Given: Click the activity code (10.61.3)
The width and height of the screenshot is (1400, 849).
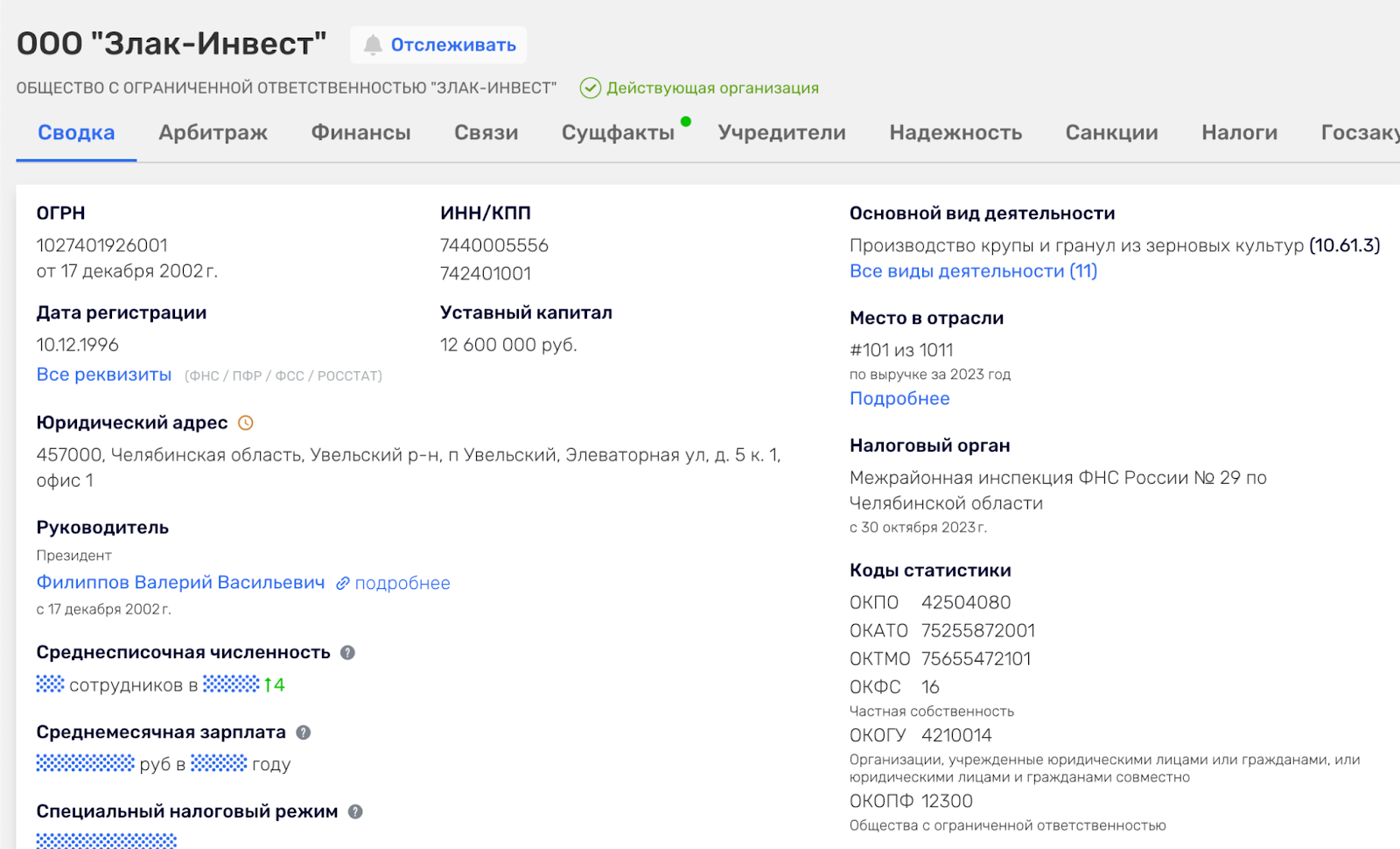Looking at the screenshot, I should click(x=1344, y=246).
